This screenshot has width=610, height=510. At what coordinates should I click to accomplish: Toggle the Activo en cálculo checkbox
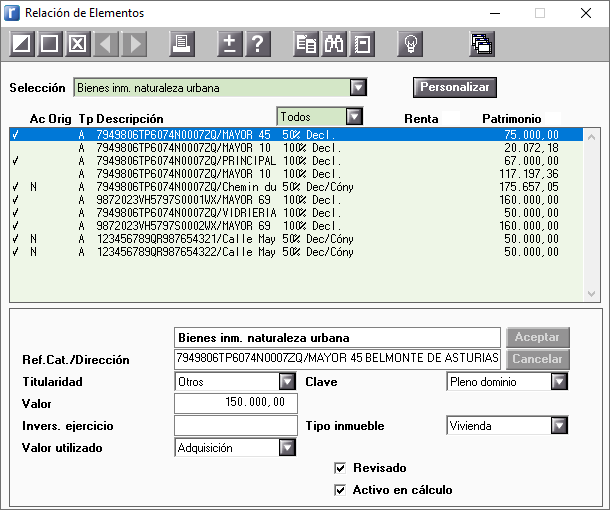tap(340, 490)
